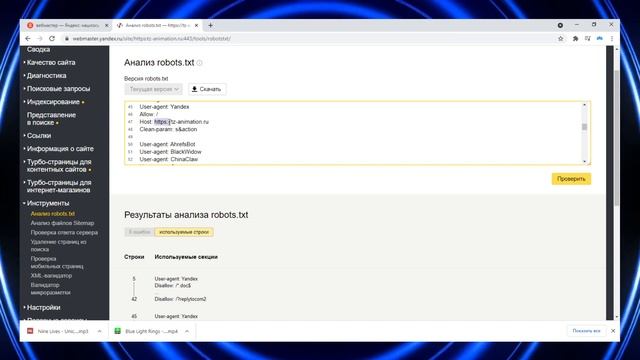The image size is (640, 360).
Task: Reload the page with refresh icon
Action: click(x=52, y=38)
